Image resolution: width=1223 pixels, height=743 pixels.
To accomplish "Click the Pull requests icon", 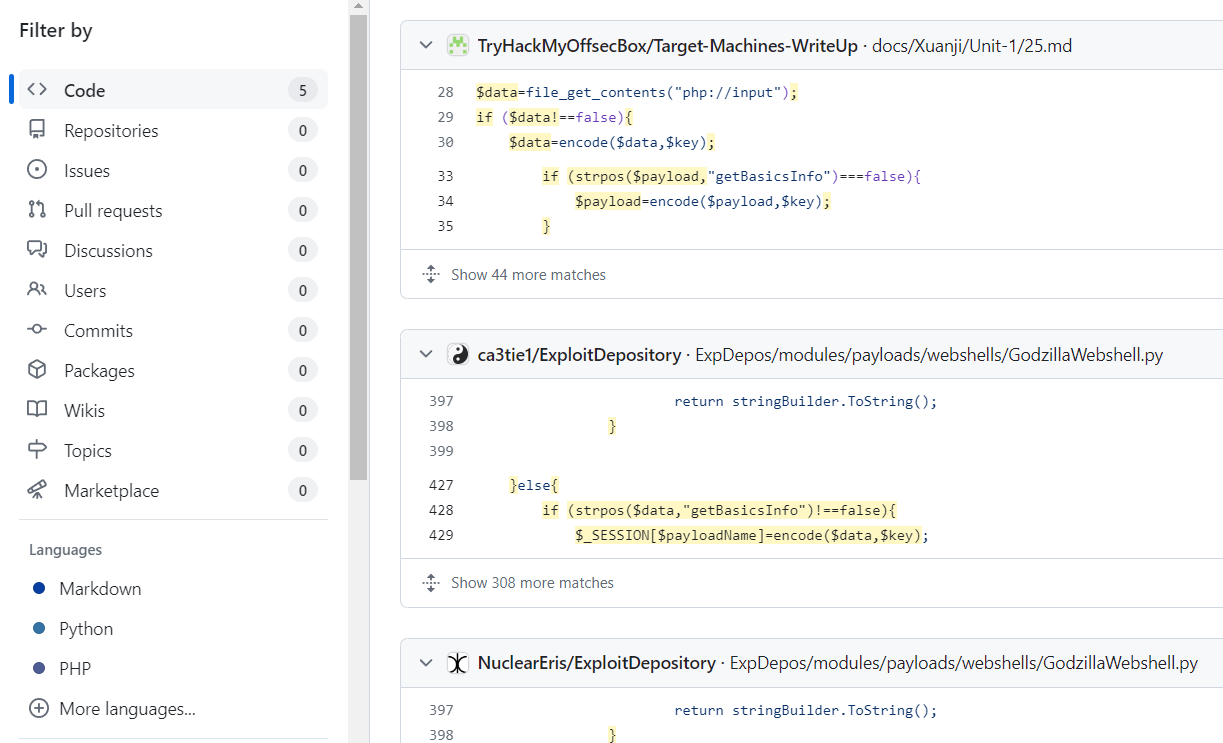I will pos(37,210).
